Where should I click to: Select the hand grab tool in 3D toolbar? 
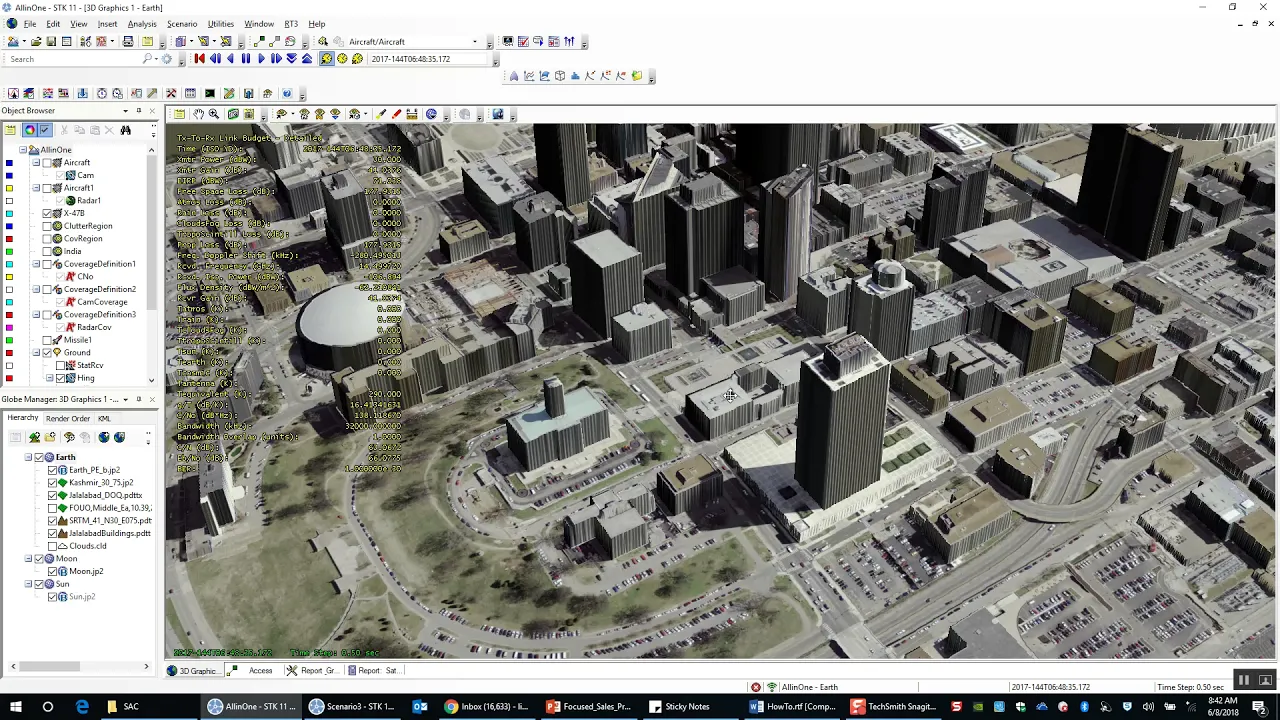click(x=198, y=114)
